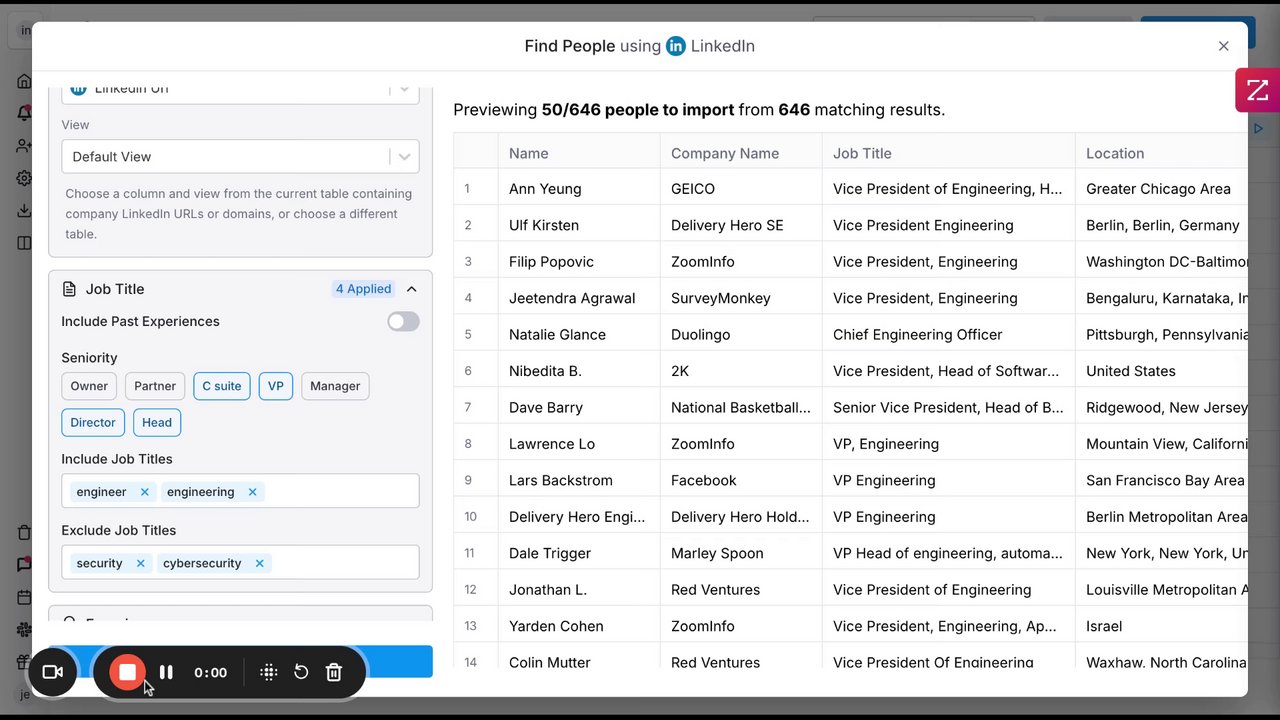Click into the Include Job Titles field
The width and height of the screenshot is (1280, 720).
coord(340,492)
